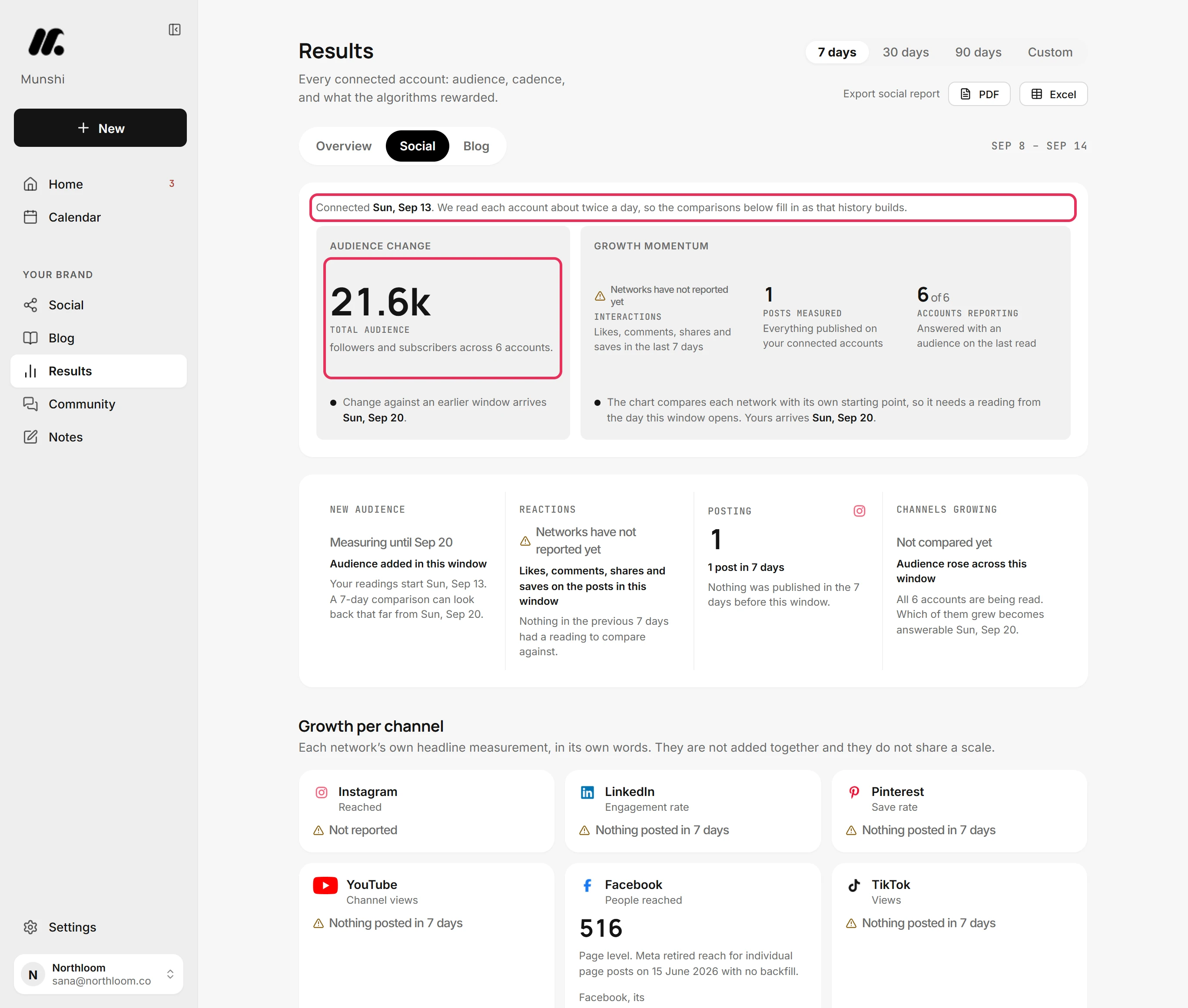The image size is (1188, 1008).
Task: Click the Facebook 516 people reached value
Action: click(x=601, y=928)
